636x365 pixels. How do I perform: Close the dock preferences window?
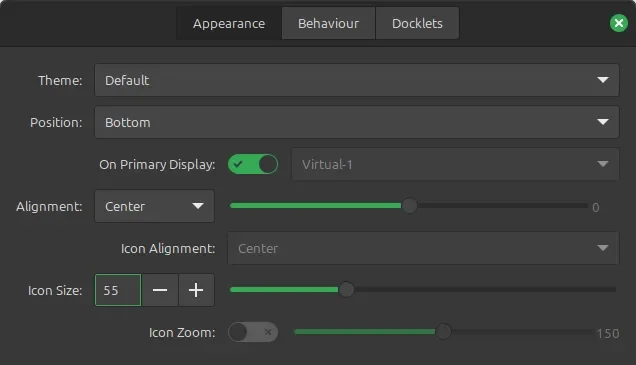click(619, 23)
